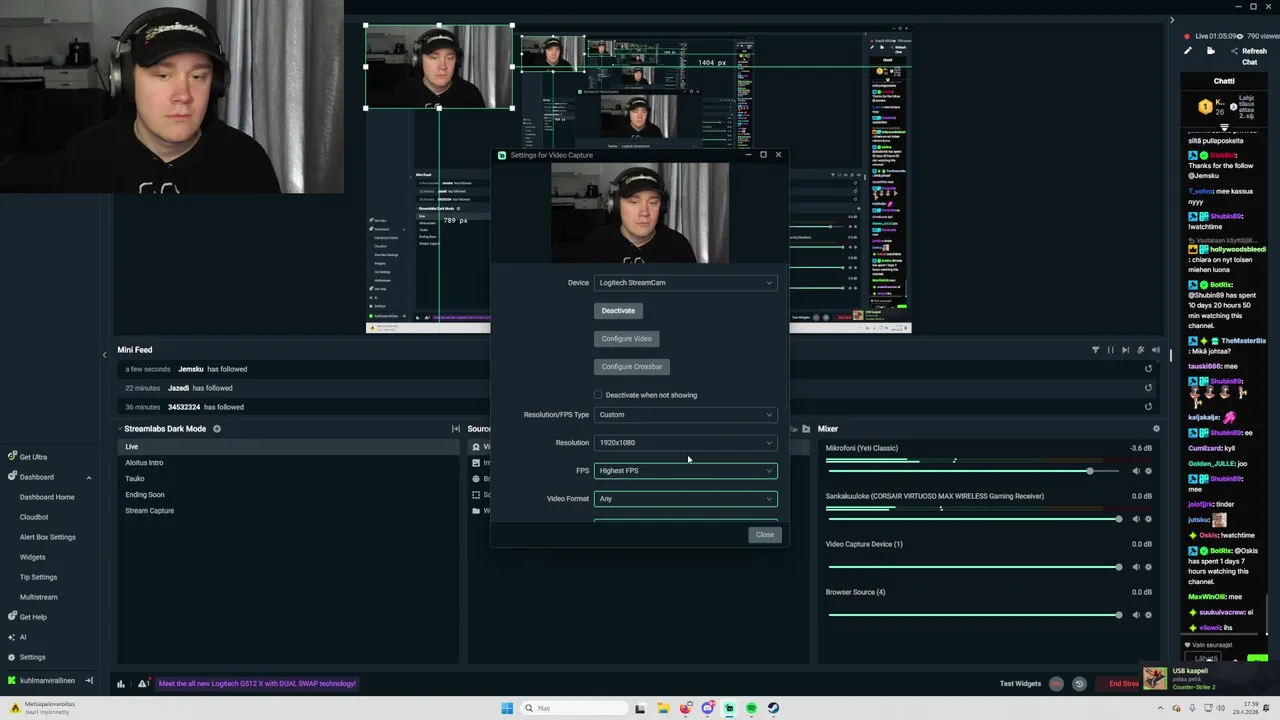Click the Deactivate button in Video Capture settings
Screen dimensions: 1280x720
pyautogui.click(x=618, y=311)
